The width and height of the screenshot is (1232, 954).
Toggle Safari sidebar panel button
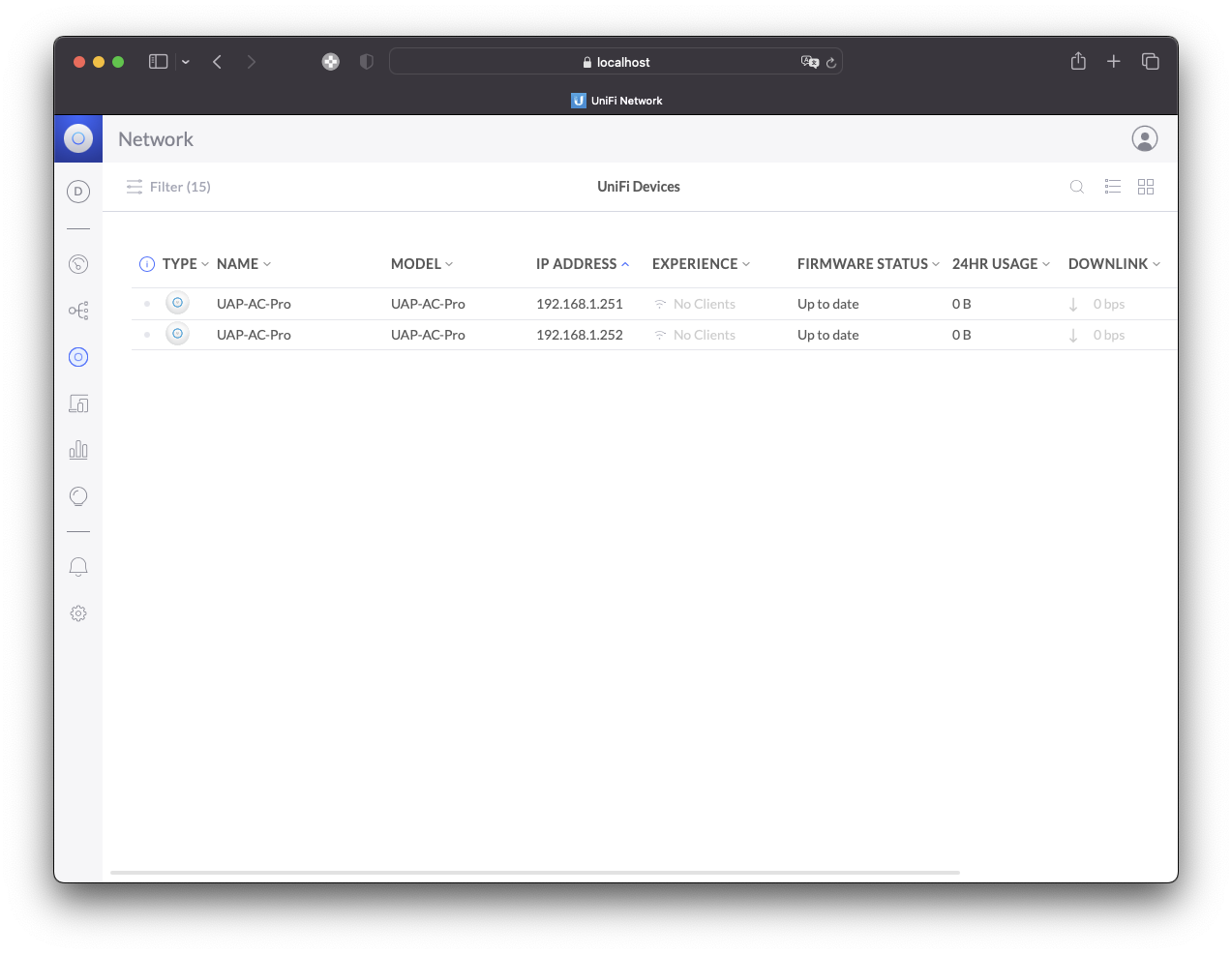click(x=159, y=62)
